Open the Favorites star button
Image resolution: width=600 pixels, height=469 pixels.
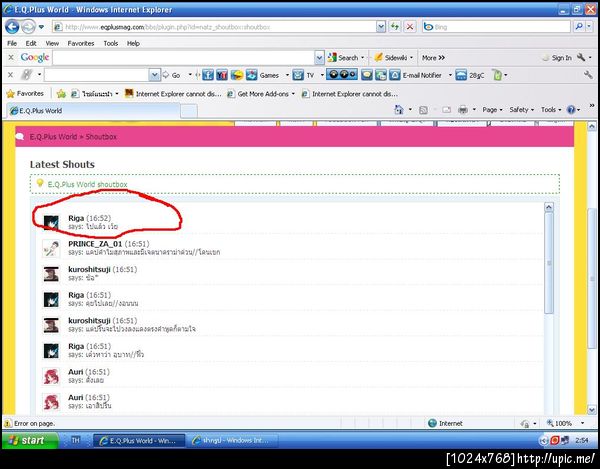[x=25, y=94]
